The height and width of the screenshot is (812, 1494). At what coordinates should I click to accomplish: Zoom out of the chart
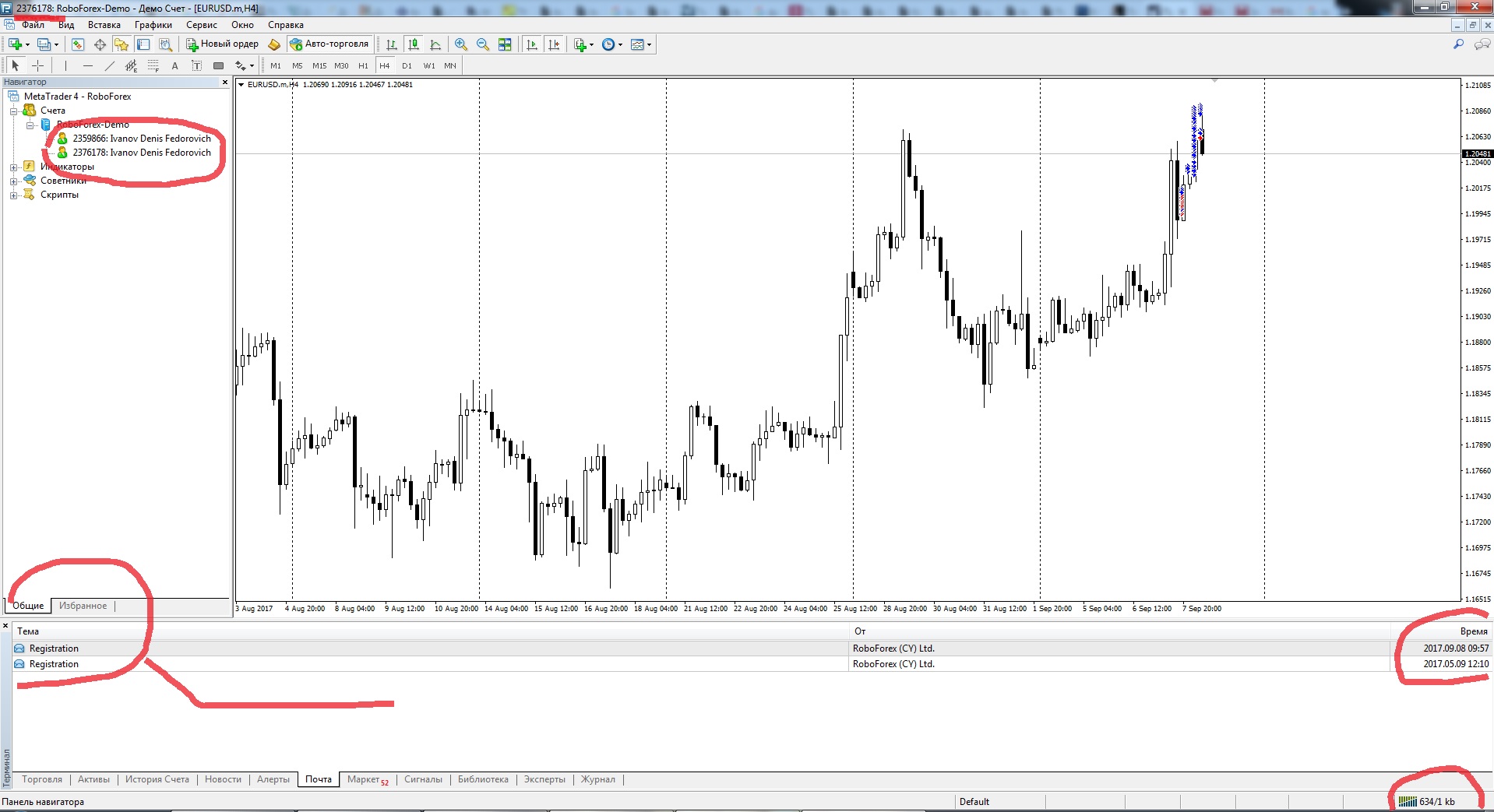pyautogui.click(x=483, y=44)
